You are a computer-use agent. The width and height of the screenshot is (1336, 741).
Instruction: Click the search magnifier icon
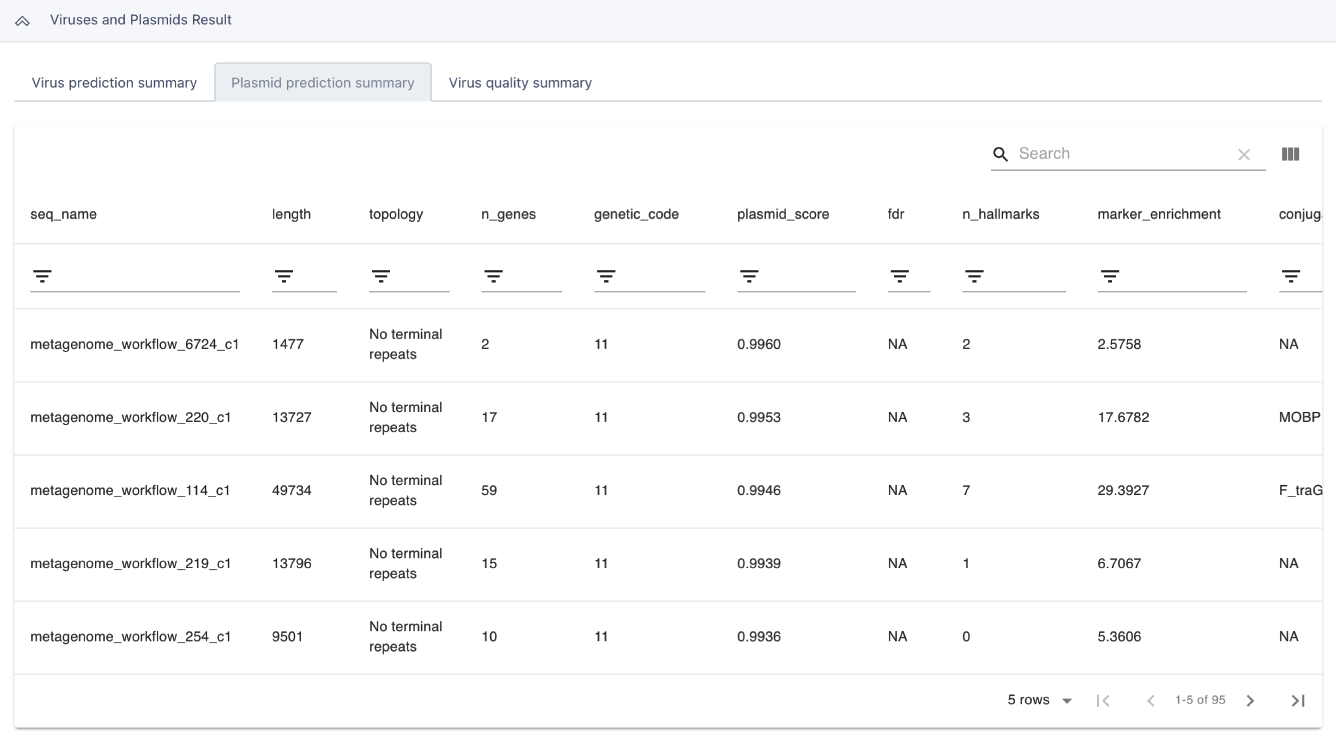(x=1000, y=154)
